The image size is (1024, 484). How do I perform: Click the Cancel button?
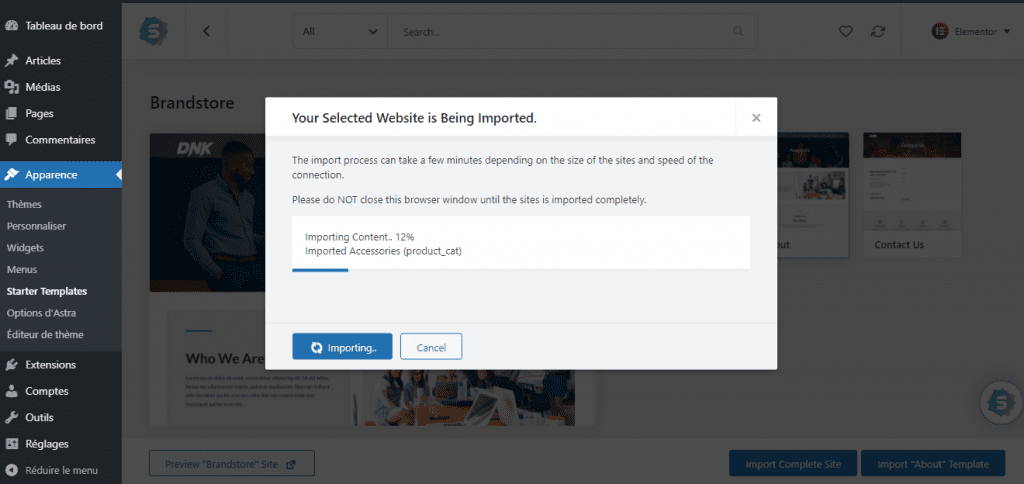[431, 347]
